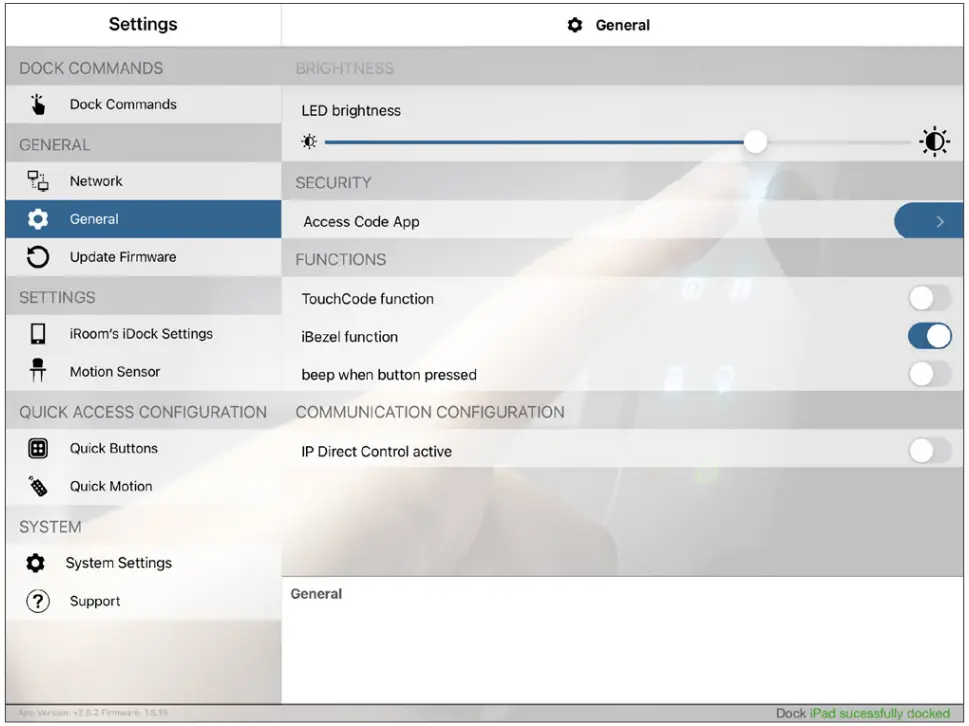Activate IP Direct Control
This screenshot has height=726, width=969.
pyautogui.click(x=929, y=451)
